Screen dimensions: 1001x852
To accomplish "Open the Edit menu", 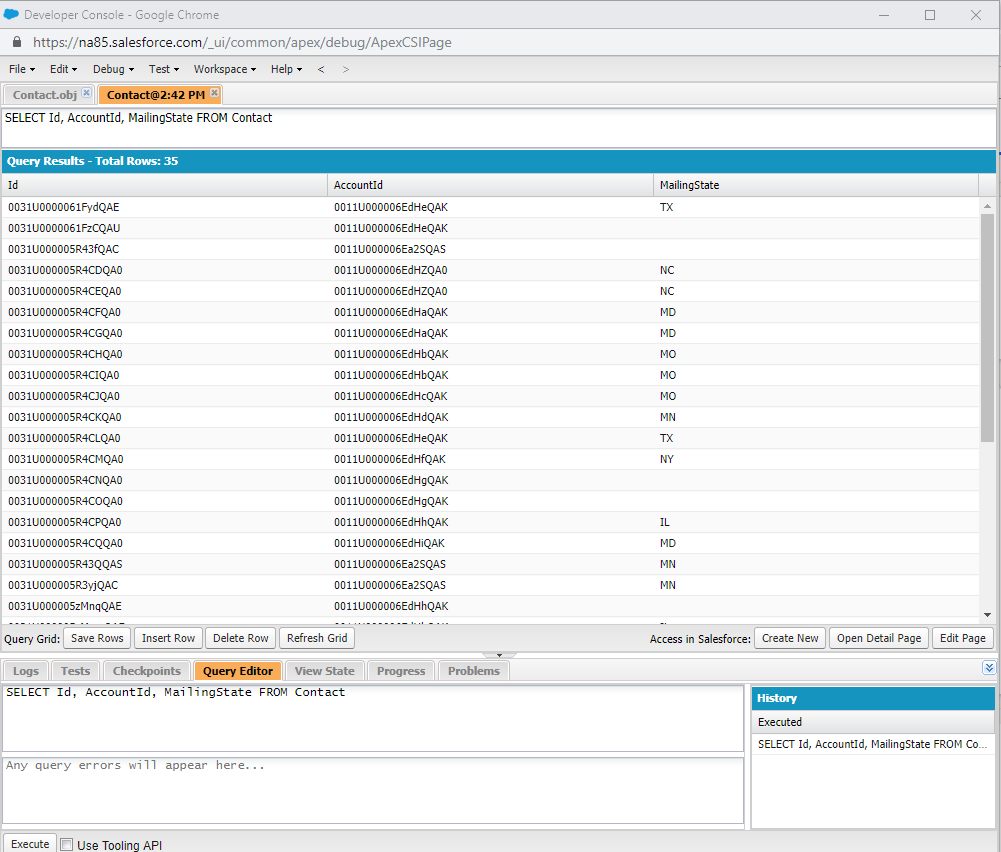I will point(63,69).
